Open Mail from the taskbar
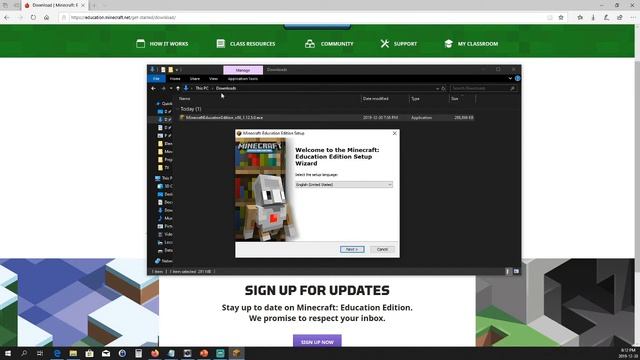This screenshot has height=360, width=640. point(106,353)
